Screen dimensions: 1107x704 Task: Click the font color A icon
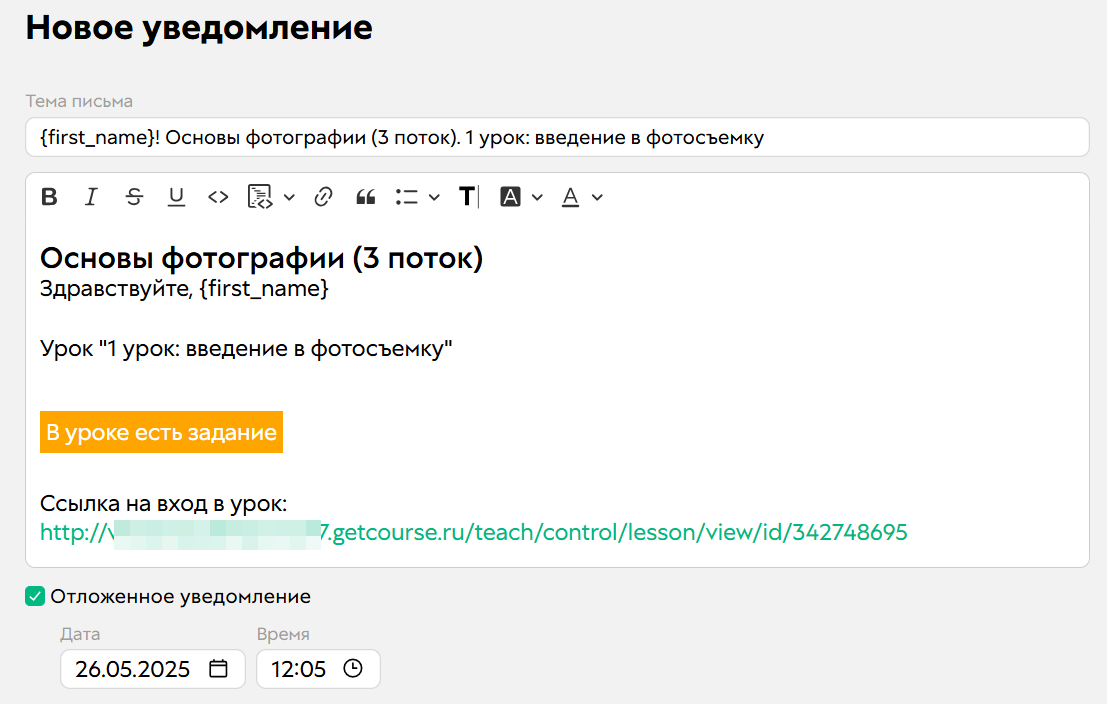pyautogui.click(x=570, y=197)
